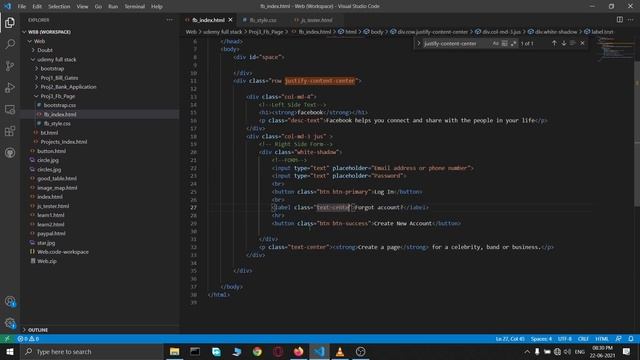The image size is (640, 360).
Task: Open the remote window status indicator
Action: pyautogui.click(x=7, y=339)
